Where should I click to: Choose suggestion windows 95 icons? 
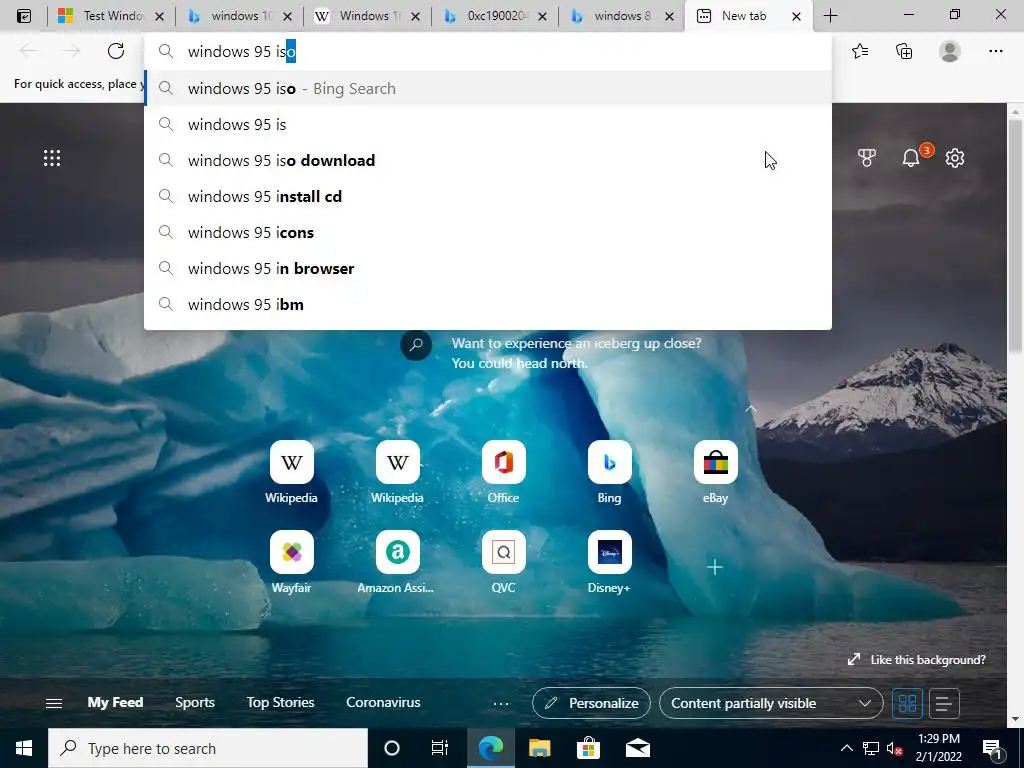[488, 232]
